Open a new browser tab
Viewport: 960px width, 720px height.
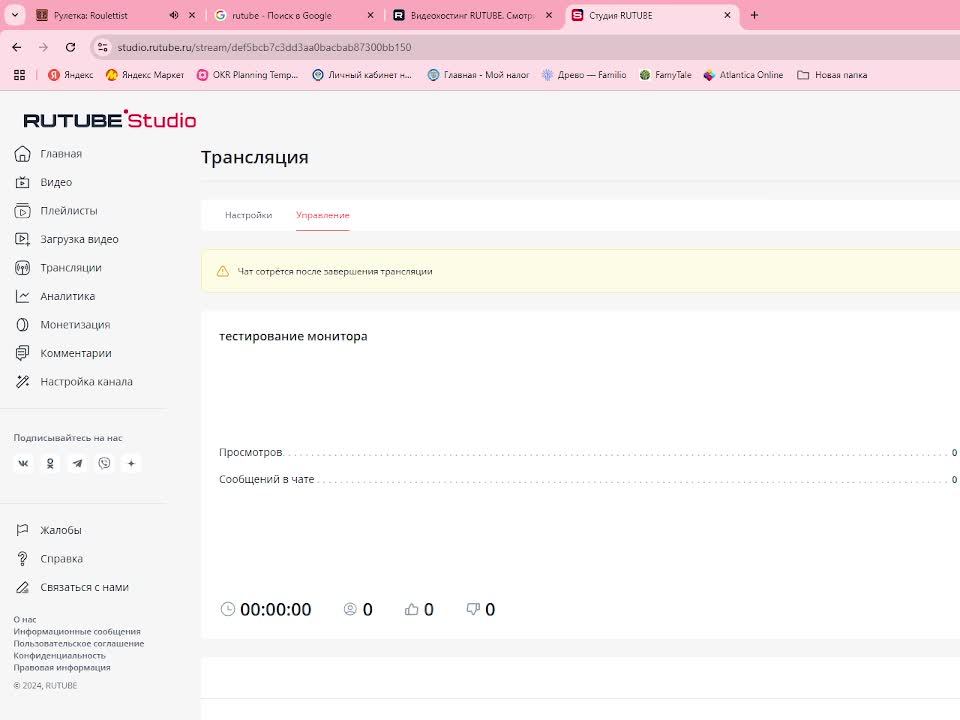(x=754, y=15)
